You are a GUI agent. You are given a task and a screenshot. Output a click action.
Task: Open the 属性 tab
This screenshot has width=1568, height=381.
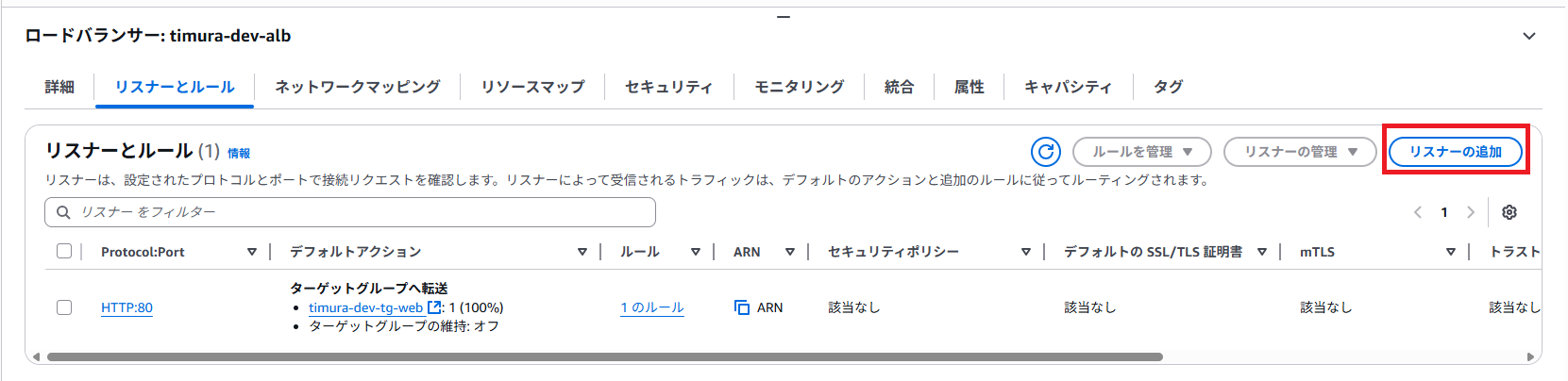(x=969, y=87)
